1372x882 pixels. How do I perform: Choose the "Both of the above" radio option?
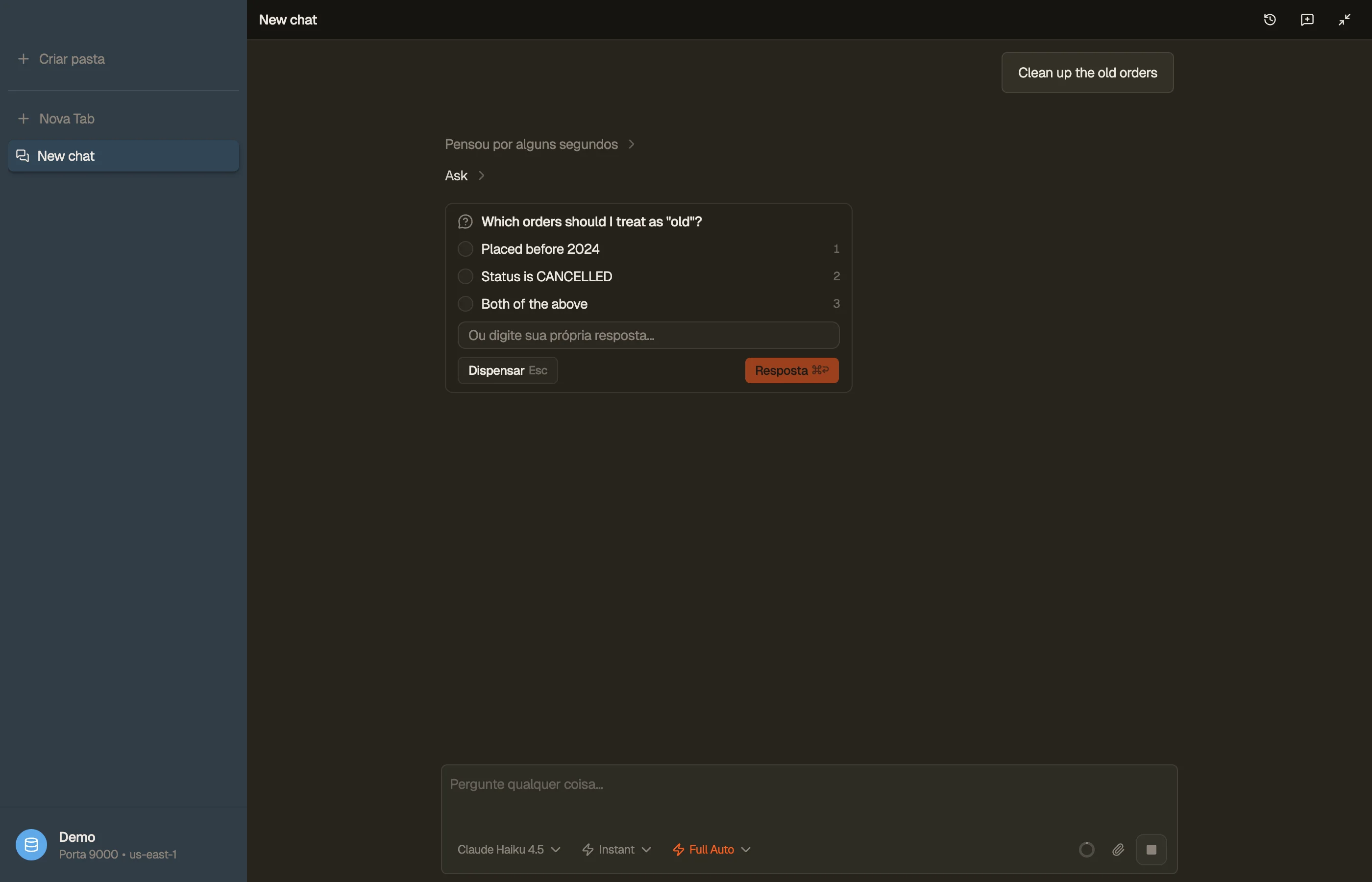click(x=465, y=304)
